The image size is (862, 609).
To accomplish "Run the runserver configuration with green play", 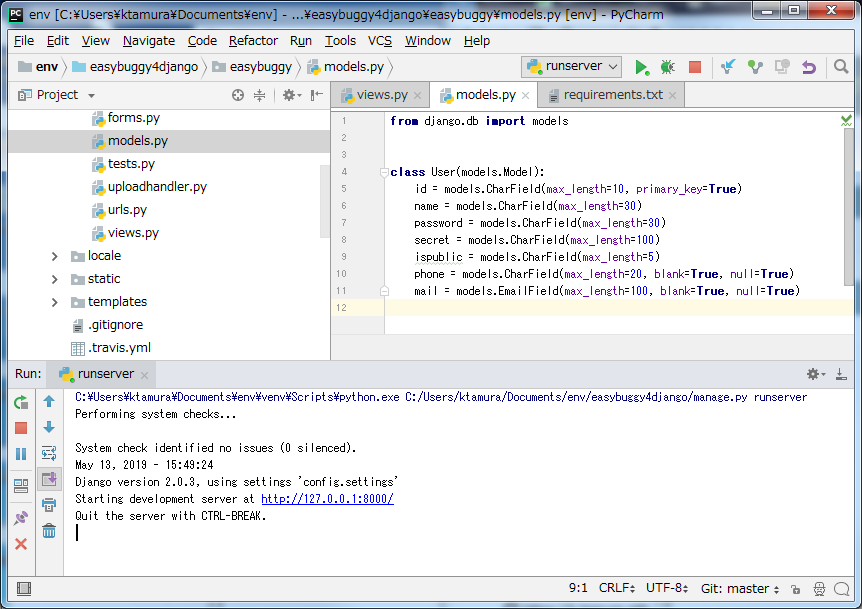I will (x=641, y=67).
